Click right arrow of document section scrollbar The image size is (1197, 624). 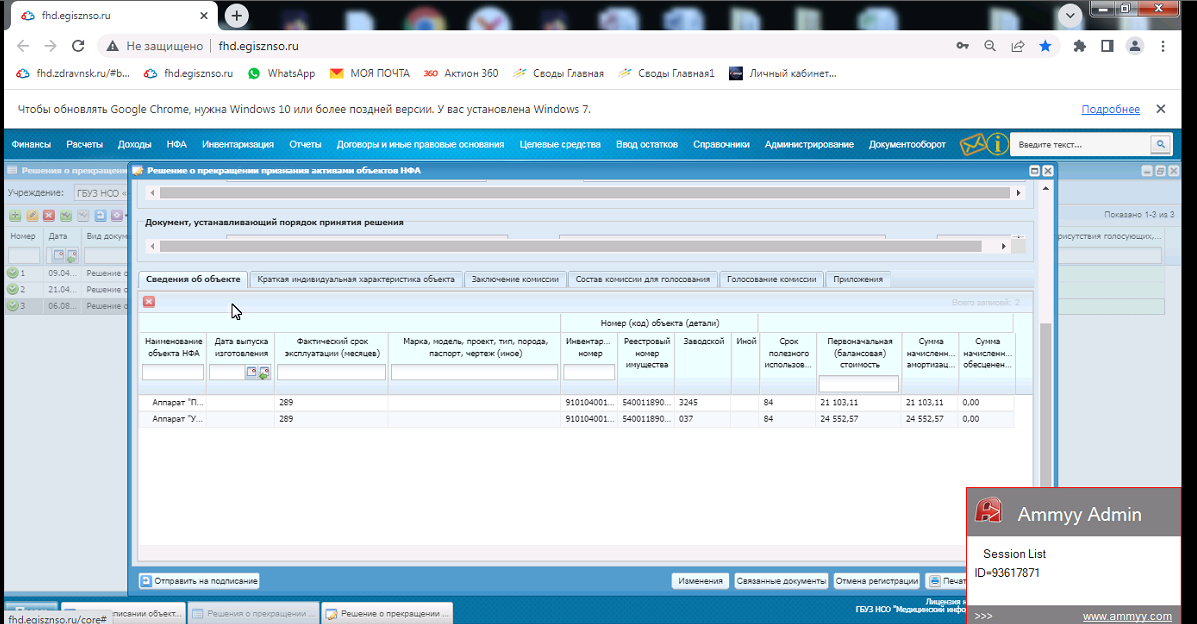pos(1003,246)
